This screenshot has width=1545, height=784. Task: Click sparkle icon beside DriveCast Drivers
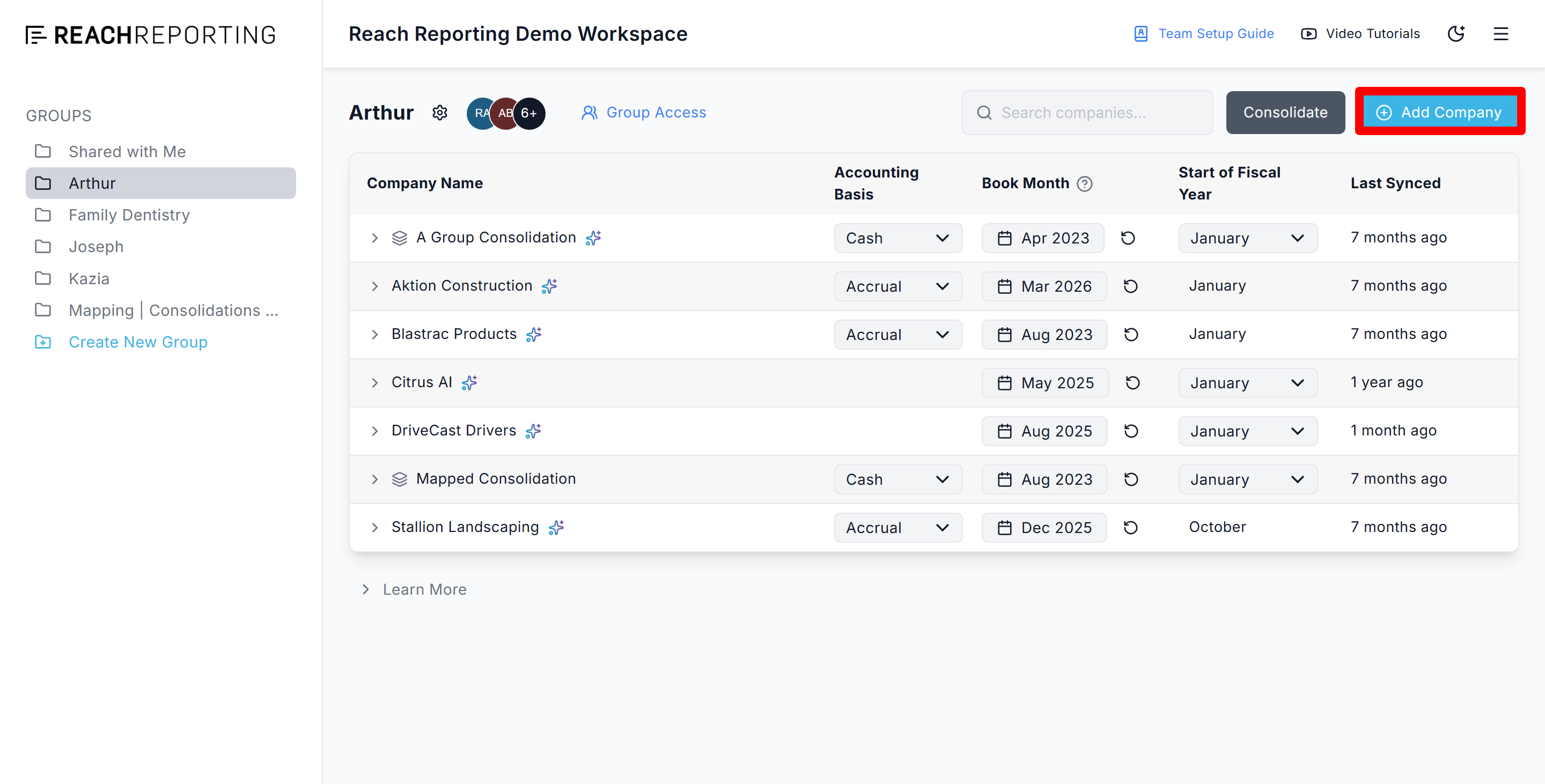click(533, 431)
